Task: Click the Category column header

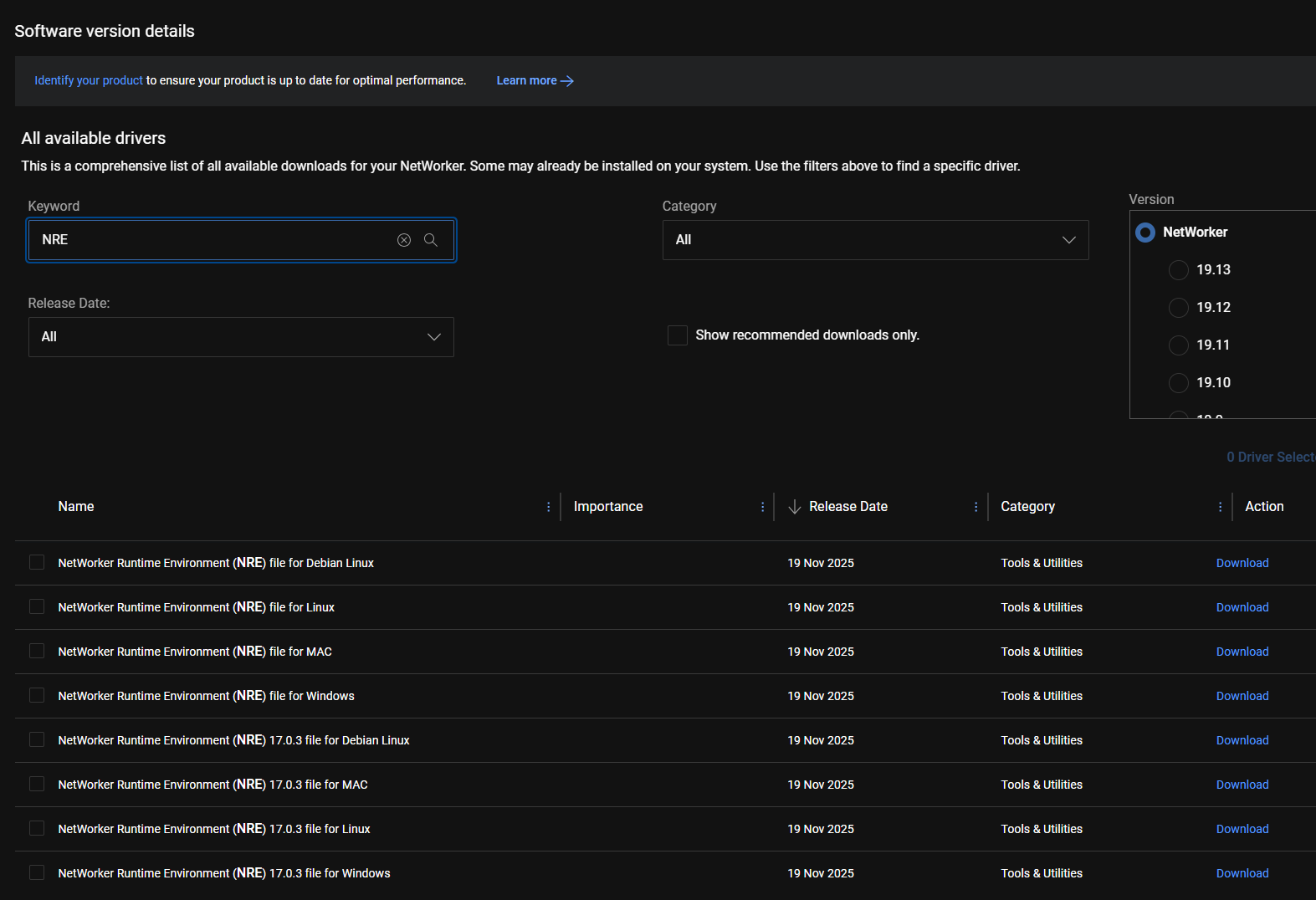Action: click(x=1027, y=507)
